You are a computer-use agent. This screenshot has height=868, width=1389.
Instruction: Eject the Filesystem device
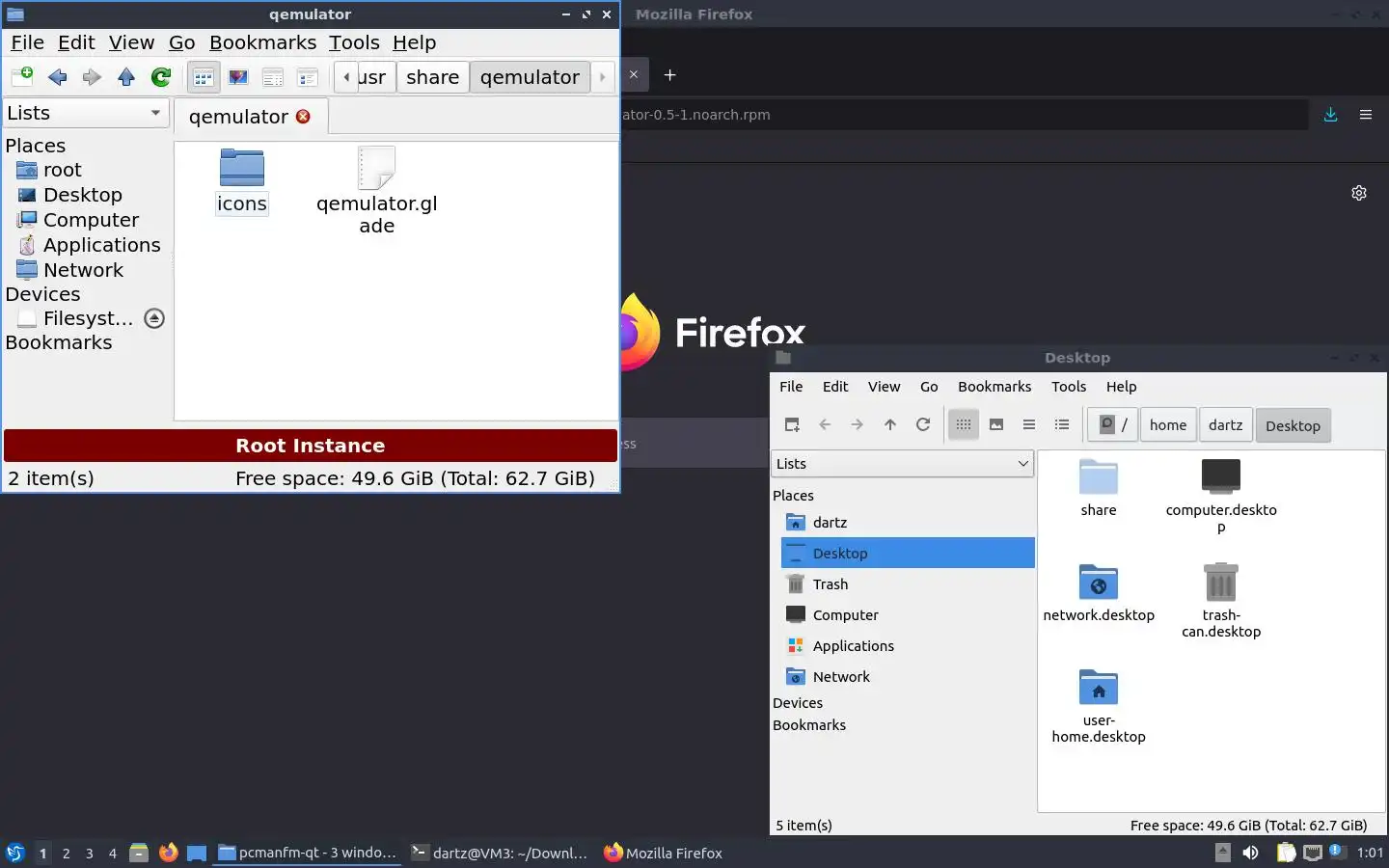(154, 318)
